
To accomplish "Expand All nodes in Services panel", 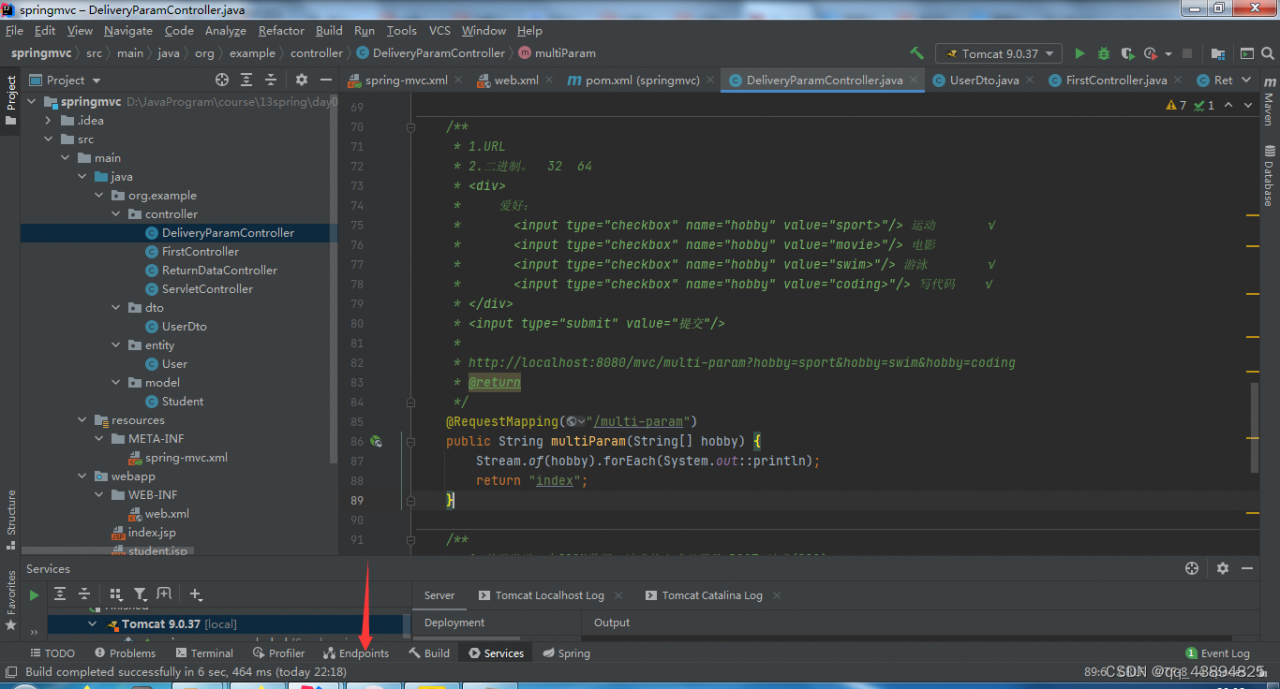I will coord(61,594).
